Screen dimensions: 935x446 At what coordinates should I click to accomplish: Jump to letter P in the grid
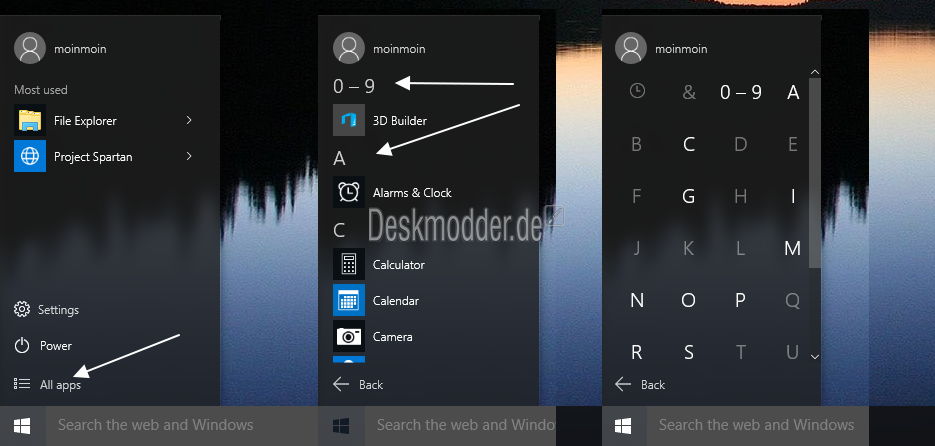(741, 300)
